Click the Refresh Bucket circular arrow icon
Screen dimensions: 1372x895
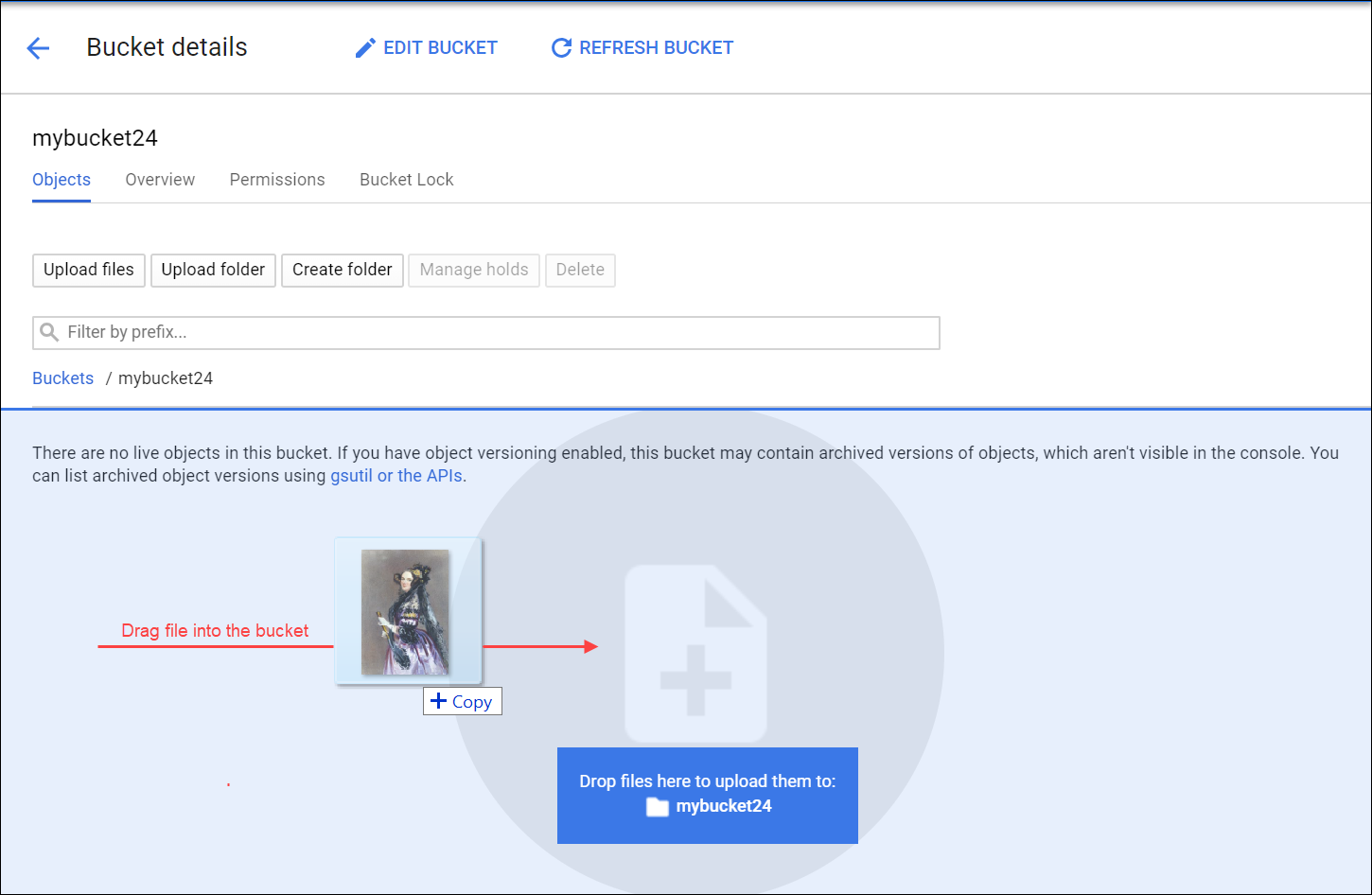pos(561,48)
